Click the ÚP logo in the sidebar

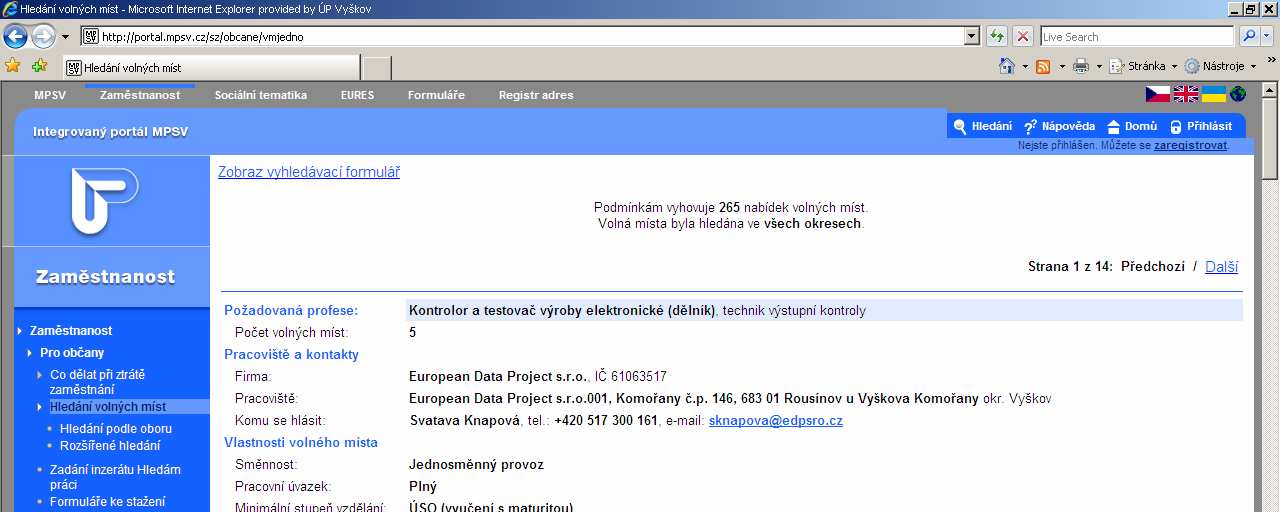[105, 200]
